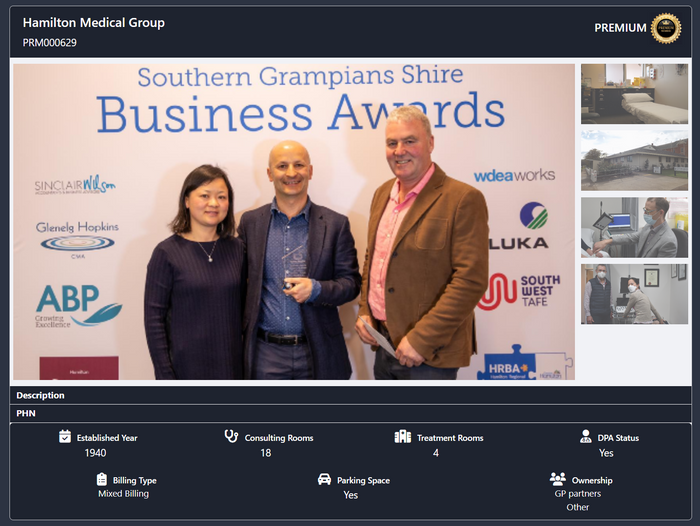Click the Hamilton Medical Group title

[x=94, y=23]
